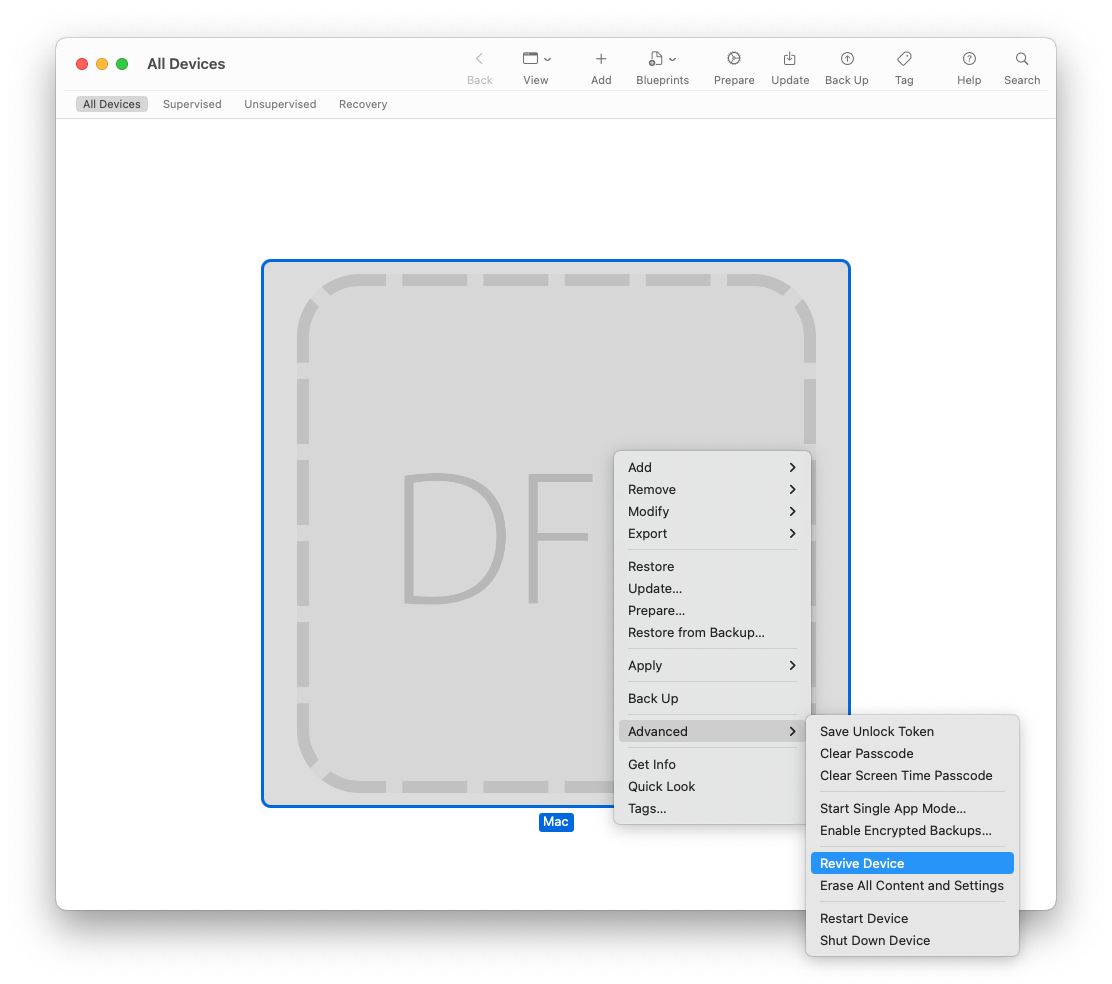Select Erase All Content and Settings
The image size is (1112, 984).
pos(912,885)
